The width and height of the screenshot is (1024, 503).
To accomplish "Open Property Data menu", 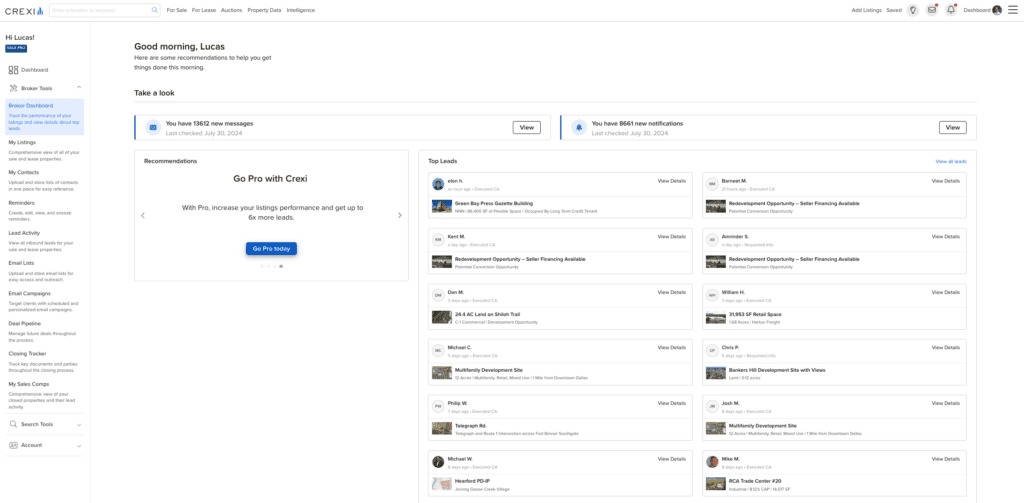I will [264, 10].
